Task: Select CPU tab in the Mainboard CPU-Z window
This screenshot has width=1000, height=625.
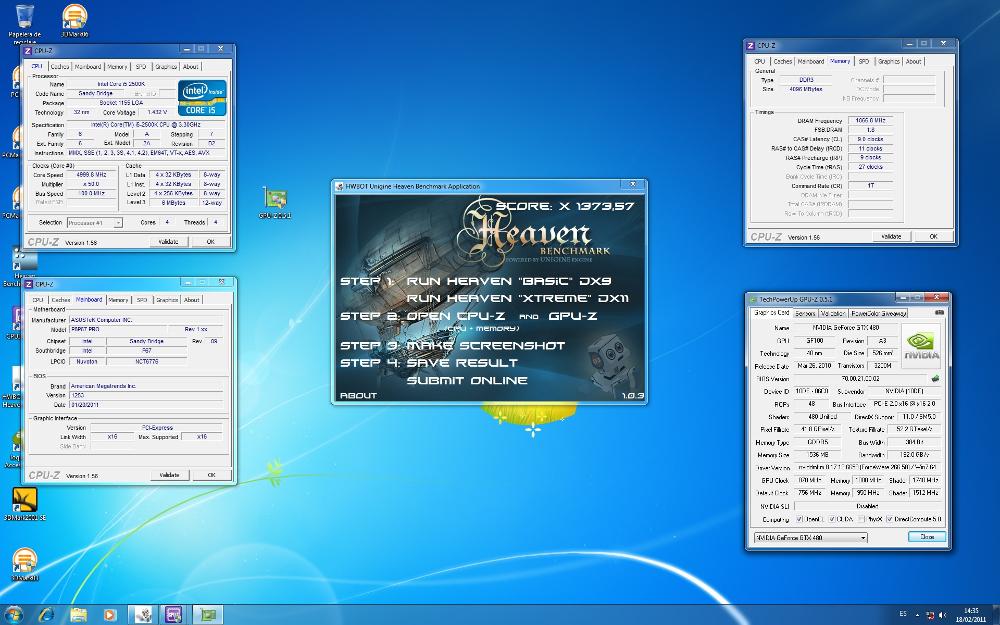Action: [x=38, y=300]
